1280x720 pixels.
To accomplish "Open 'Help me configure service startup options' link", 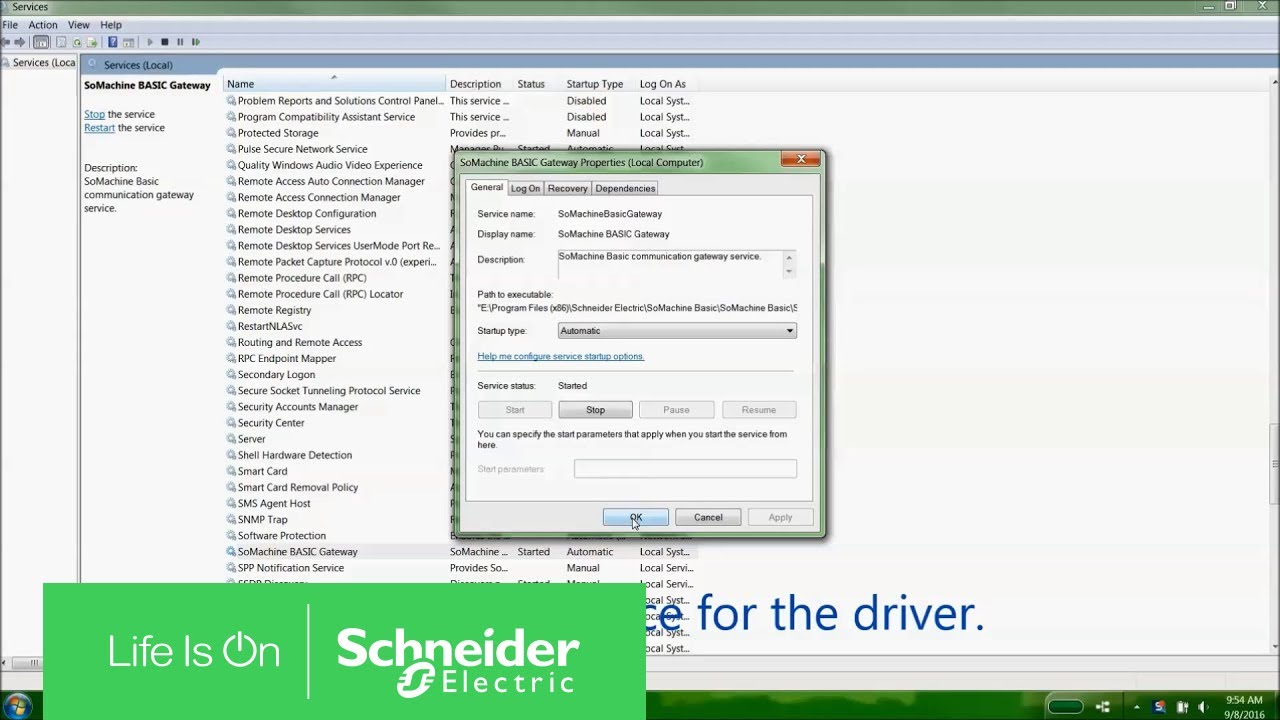I will tap(560, 356).
